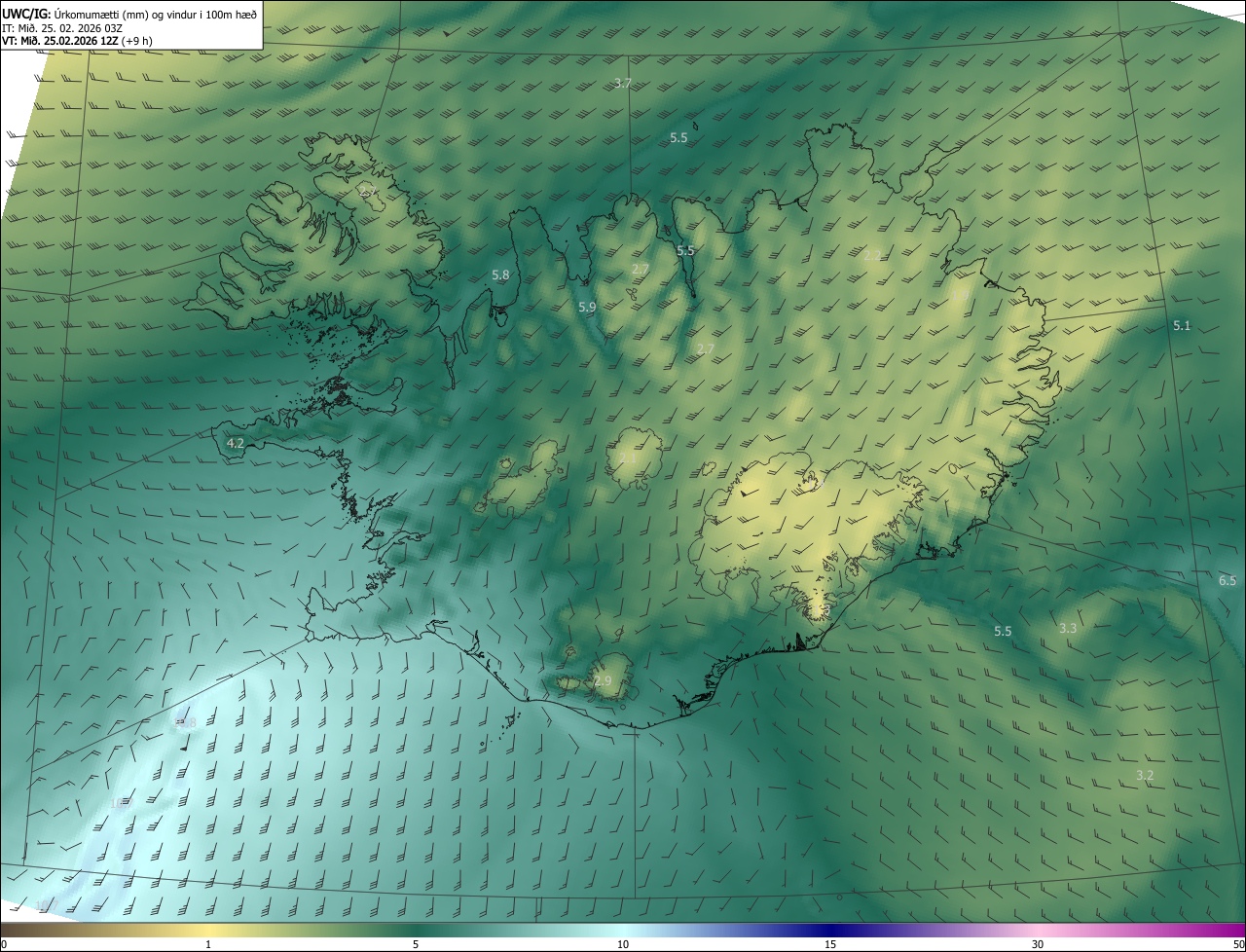The width and height of the screenshot is (1246, 952).
Task: Click the colorbar tick label '10'
Action: pyautogui.click(x=623, y=944)
